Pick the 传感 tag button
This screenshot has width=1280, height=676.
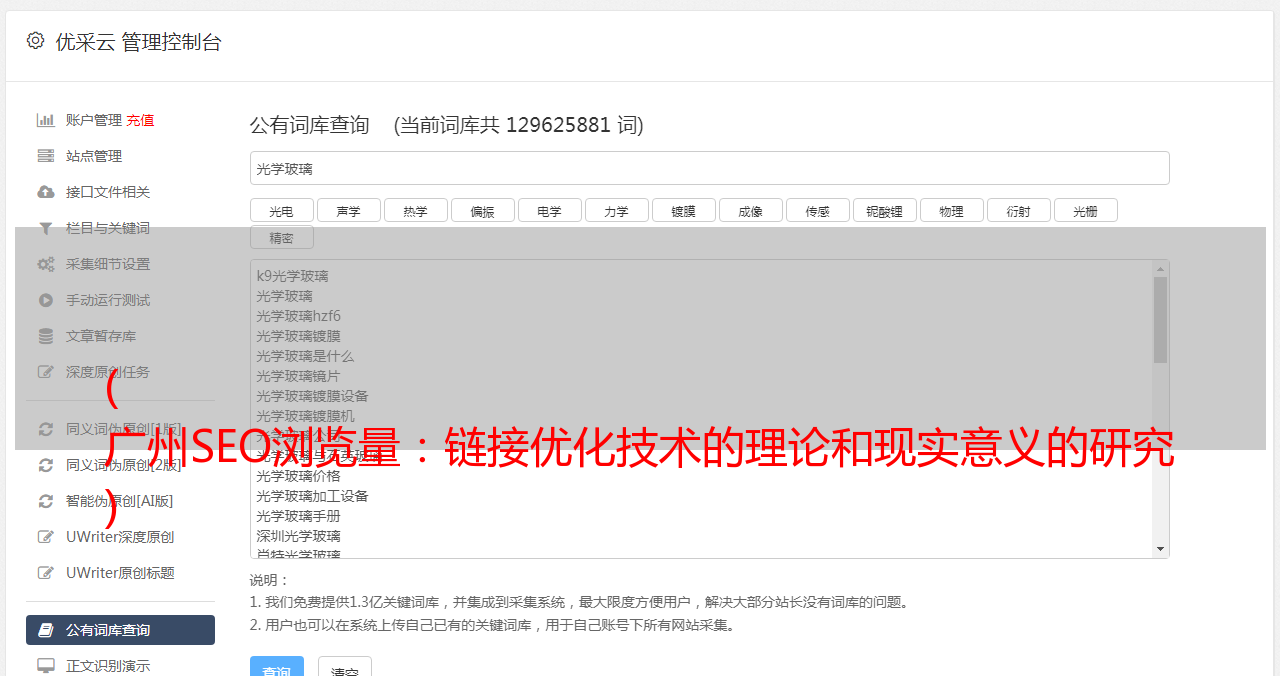click(817, 210)
